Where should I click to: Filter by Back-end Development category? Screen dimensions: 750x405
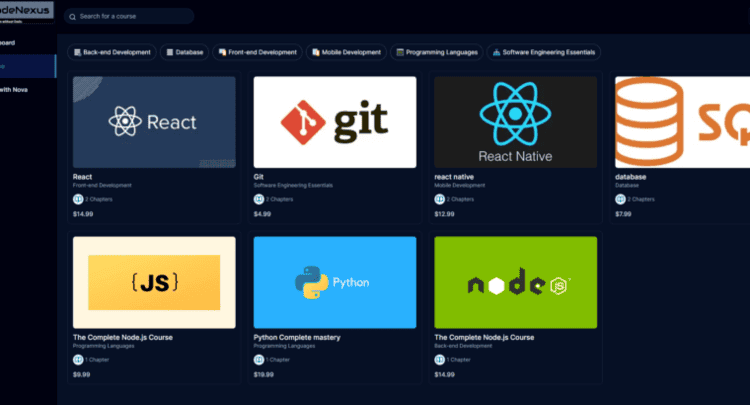click(112, 52)
